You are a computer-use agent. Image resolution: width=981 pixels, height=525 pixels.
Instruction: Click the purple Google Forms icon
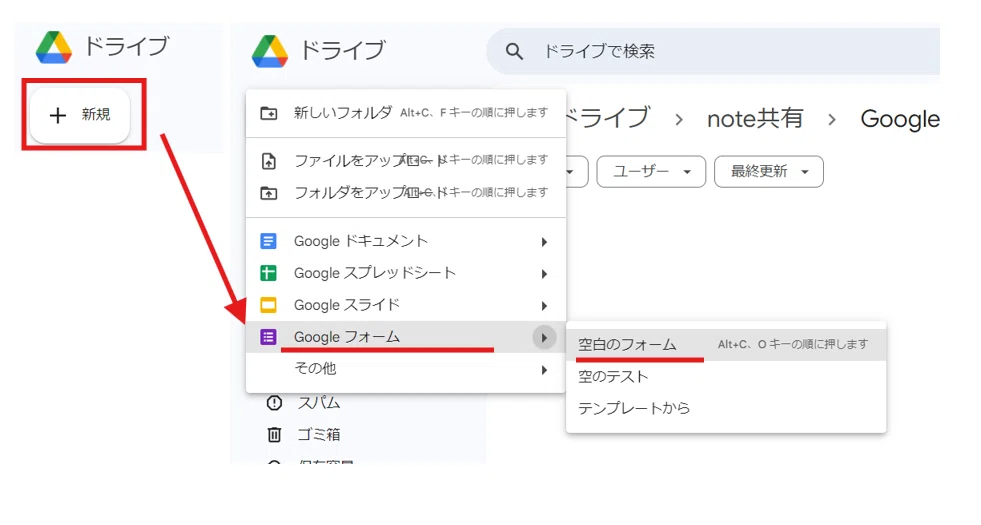[x=268, y=337]
